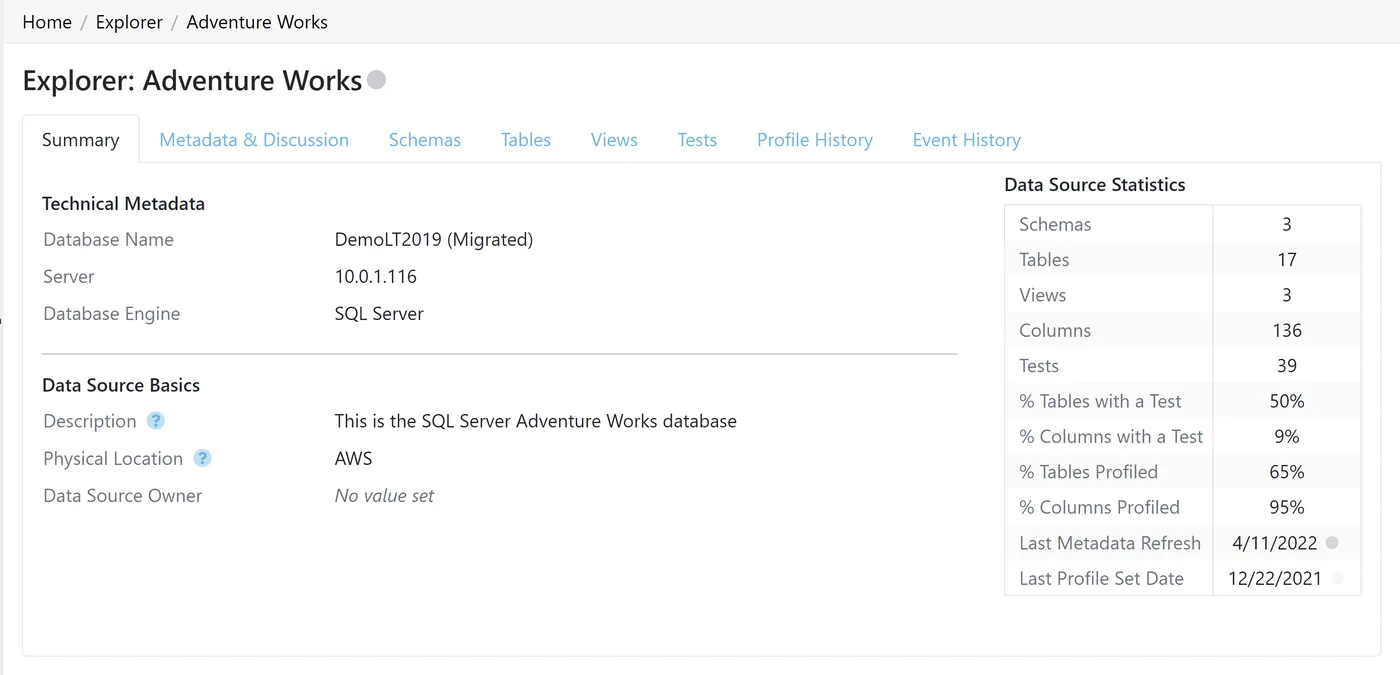Click the Physical Location help icon

pyautogui.click(x=202, y=458)
